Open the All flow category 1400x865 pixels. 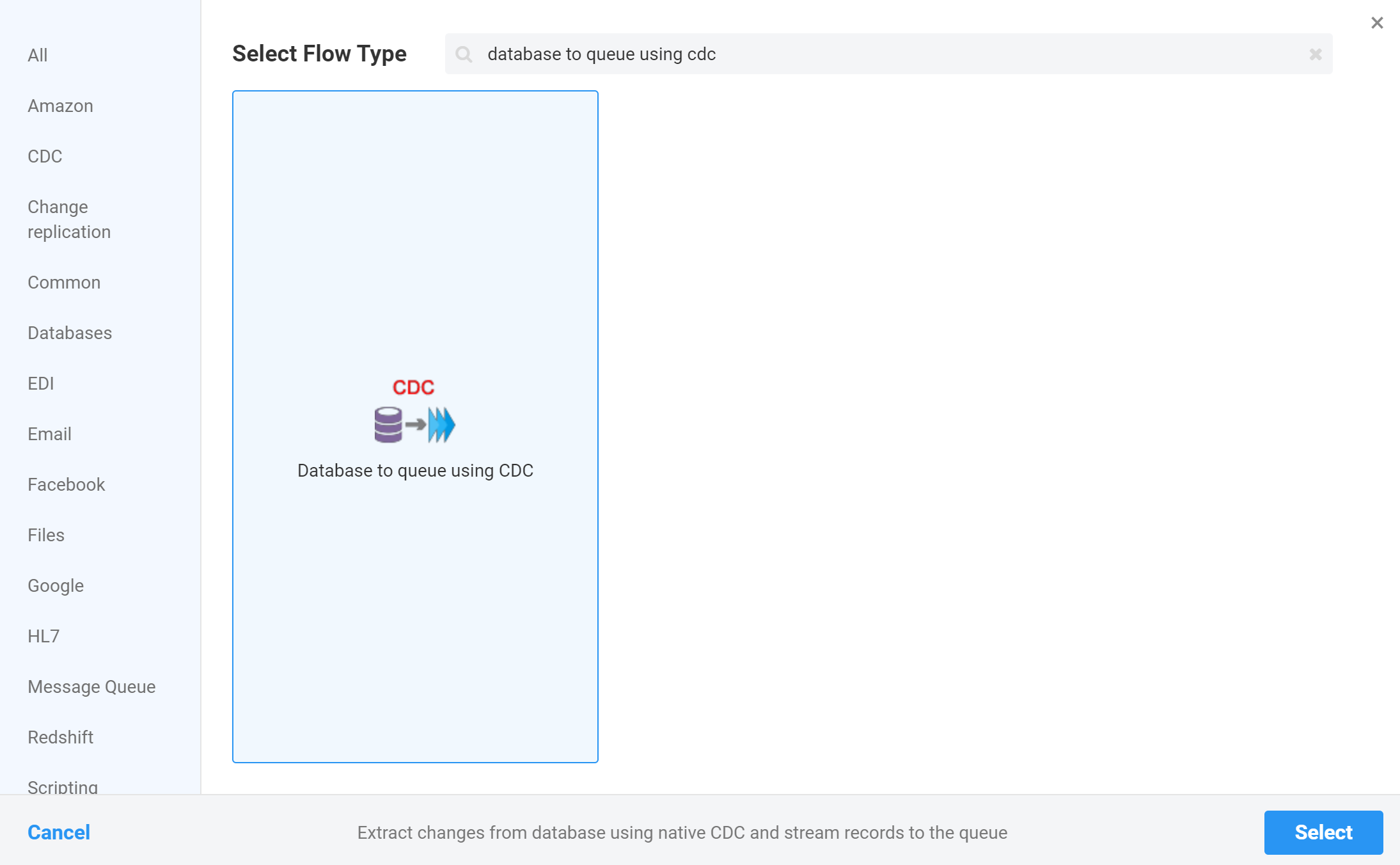coord(37,55)
